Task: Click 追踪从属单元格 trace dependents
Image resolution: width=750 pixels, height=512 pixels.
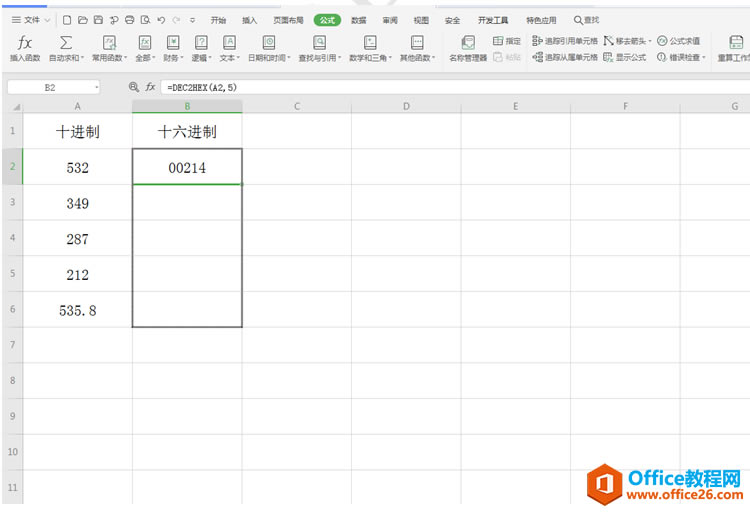Action: coord(564,57)
